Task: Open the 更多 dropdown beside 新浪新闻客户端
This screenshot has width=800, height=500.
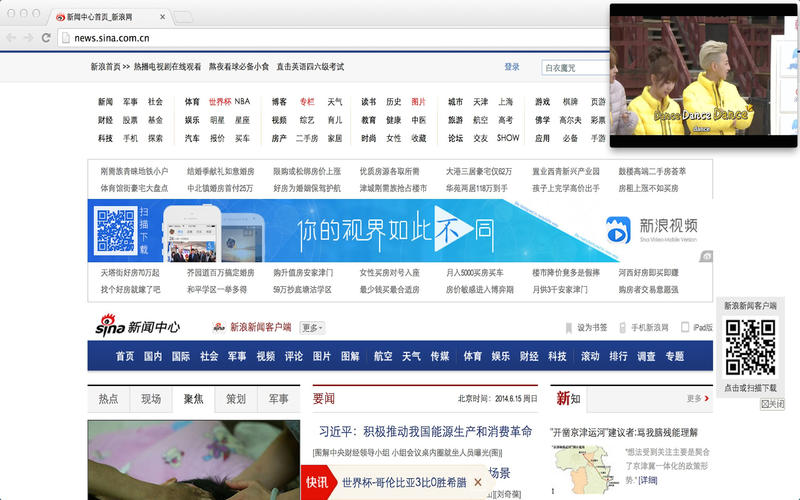Action: pos(312,328)
